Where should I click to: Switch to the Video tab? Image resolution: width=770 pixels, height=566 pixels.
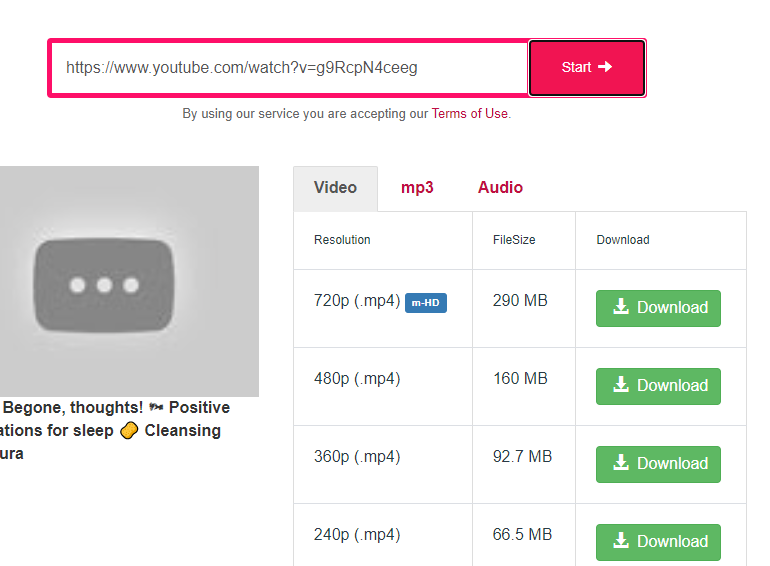335,189
